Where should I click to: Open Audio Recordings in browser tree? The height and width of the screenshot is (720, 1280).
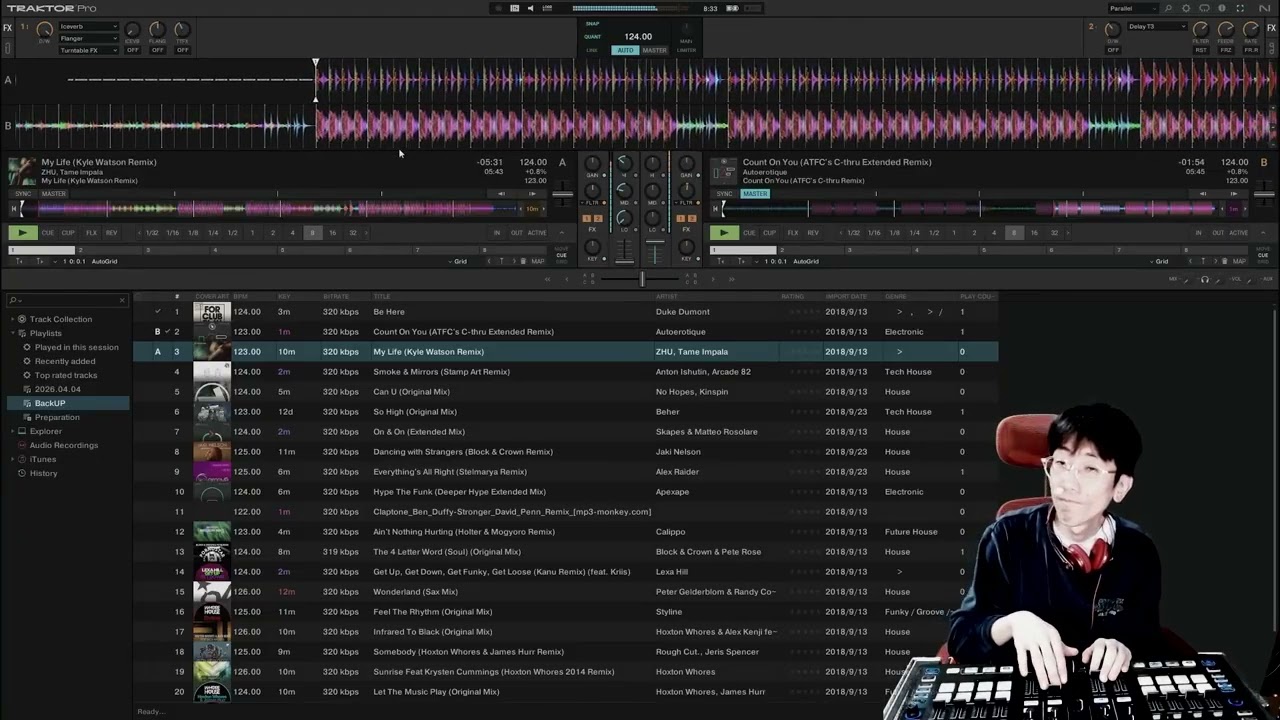(x=64, y=445)
